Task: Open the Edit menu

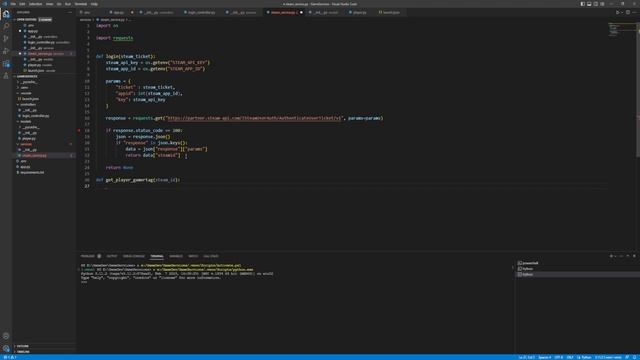Action: pos(22,4)
